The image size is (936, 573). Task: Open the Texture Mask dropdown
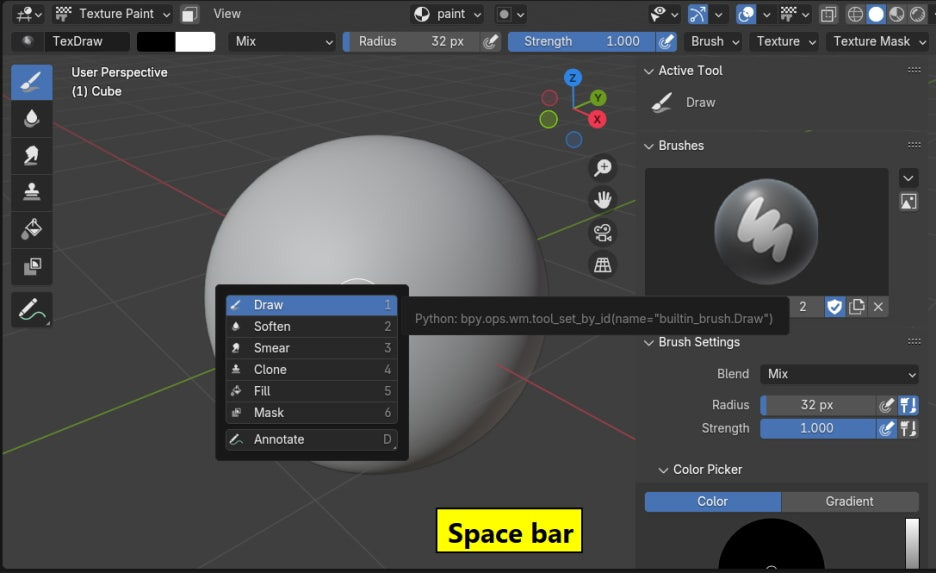coord(879,41)
